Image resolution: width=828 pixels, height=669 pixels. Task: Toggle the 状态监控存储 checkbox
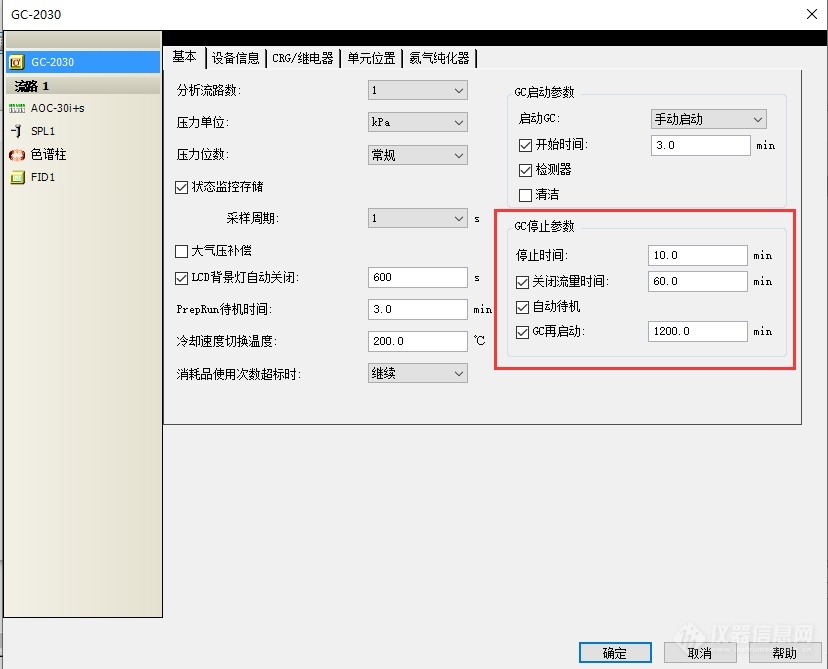pos(182,187)
